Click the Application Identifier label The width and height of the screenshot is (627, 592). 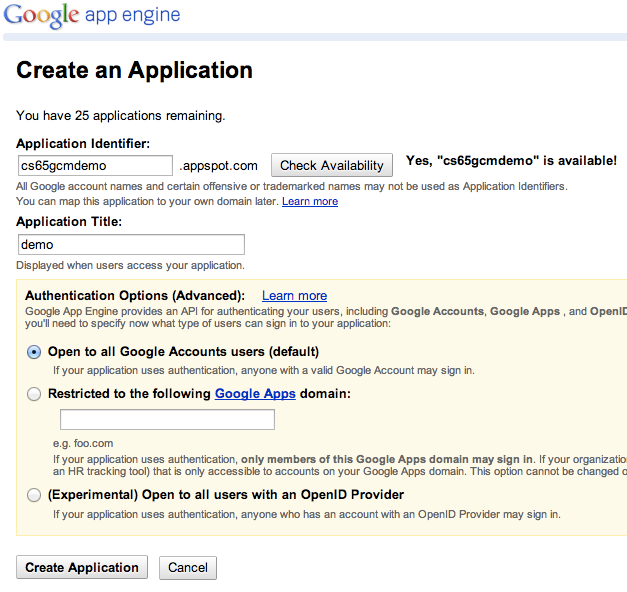(83, 144)
